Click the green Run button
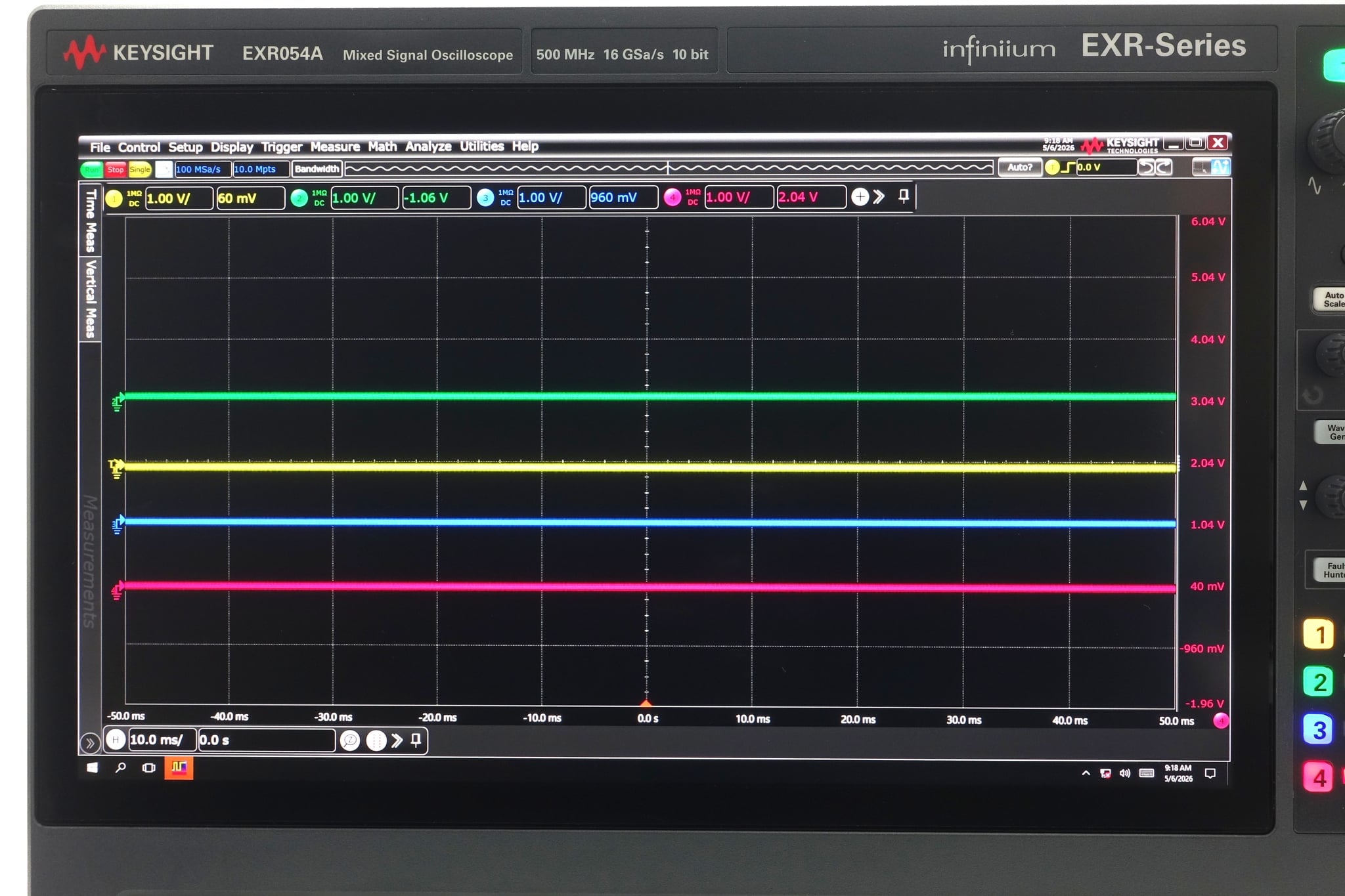The image size is (1345, 896). click(91, 169)
